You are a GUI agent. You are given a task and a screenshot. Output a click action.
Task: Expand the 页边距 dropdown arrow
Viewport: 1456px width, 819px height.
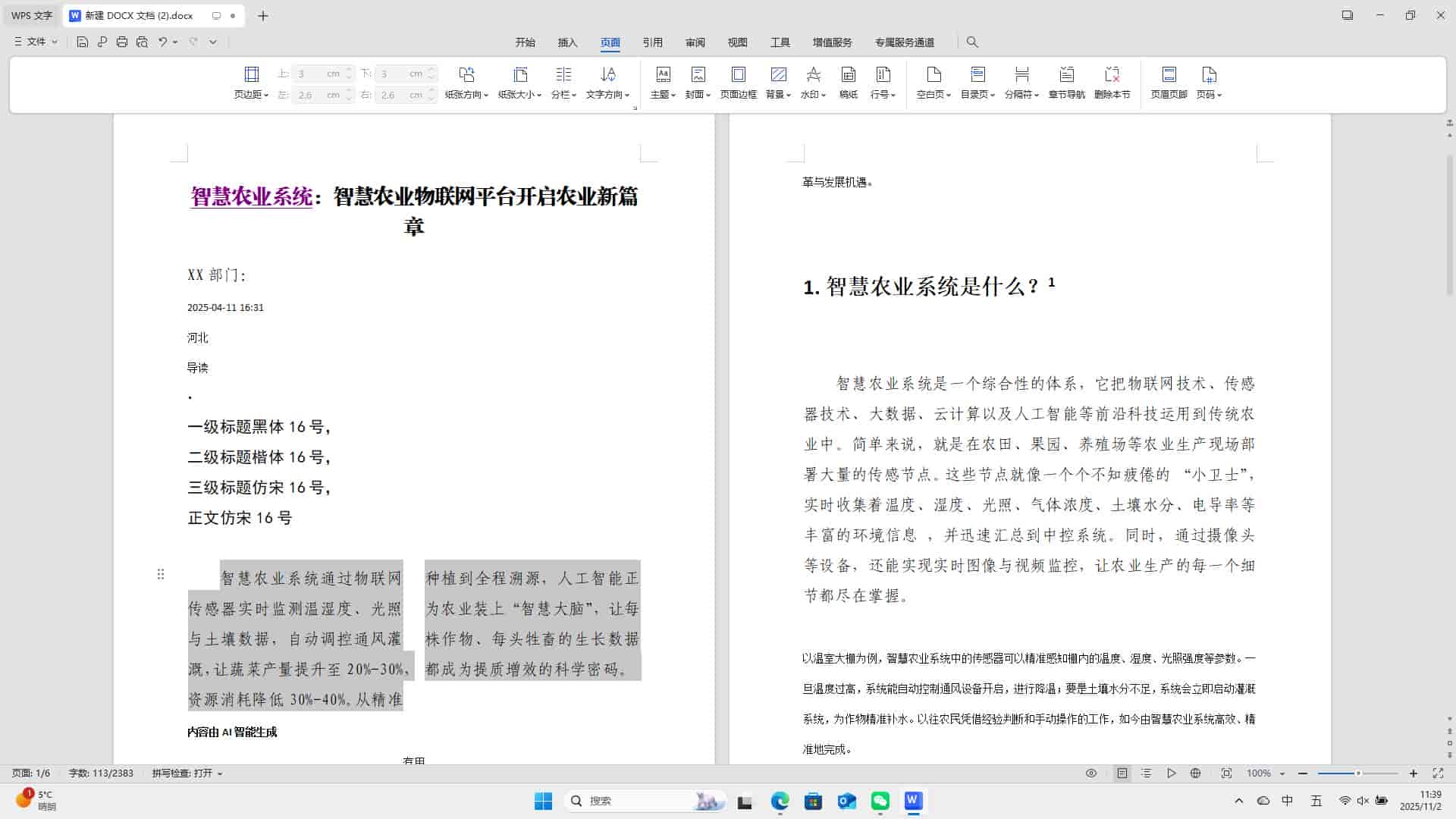[266, 96]
